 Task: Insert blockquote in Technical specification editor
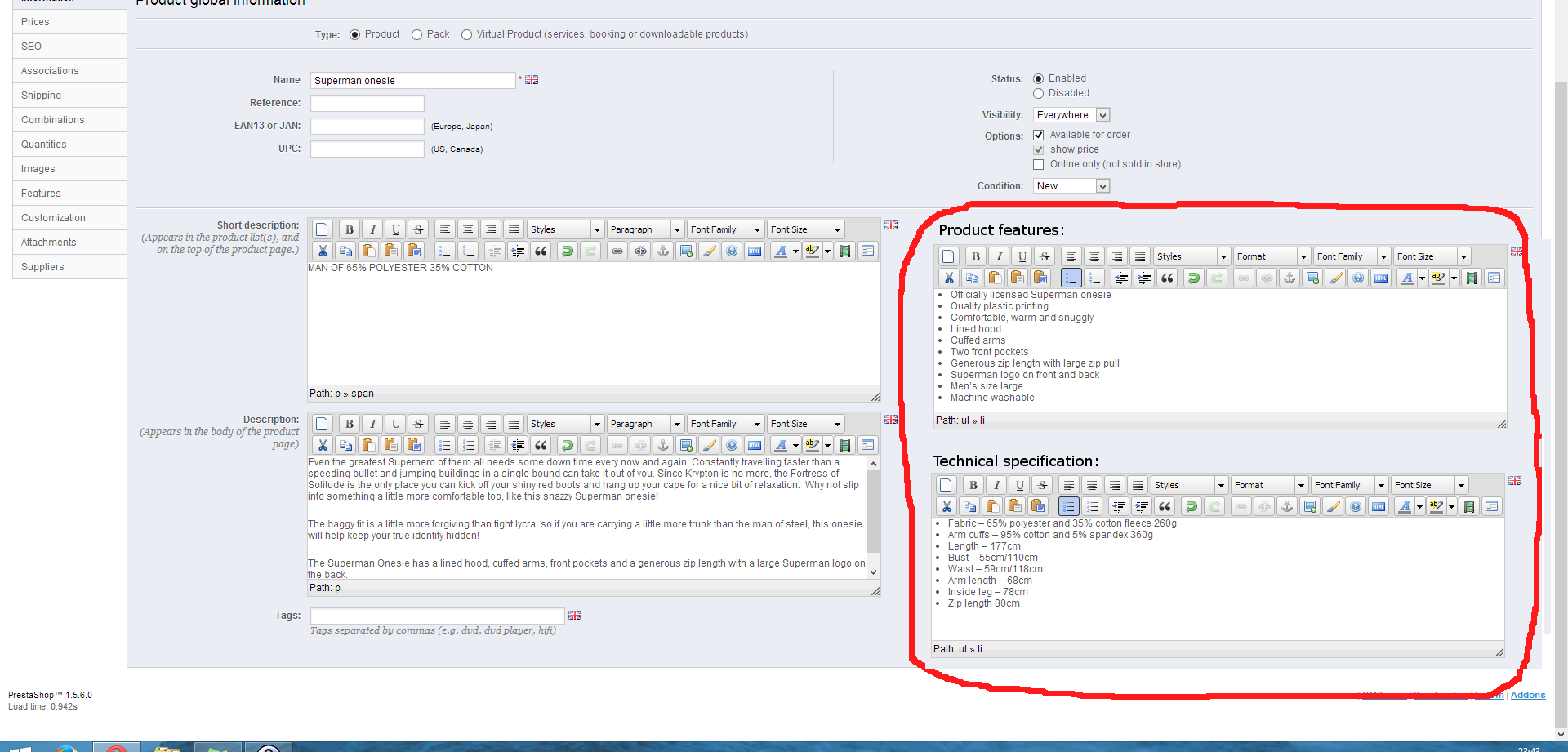(1165, 506)
